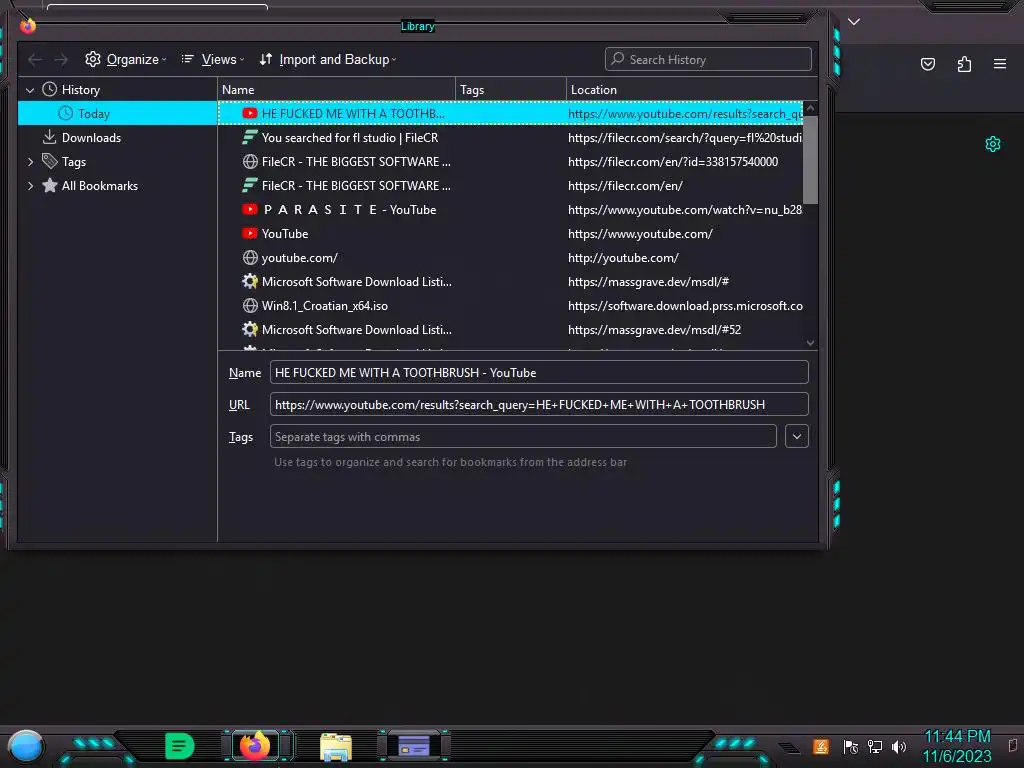The height and width of the screenshot is (768, 1024).
Task: Click the Pocket save icon
Action: pos(927,64)
